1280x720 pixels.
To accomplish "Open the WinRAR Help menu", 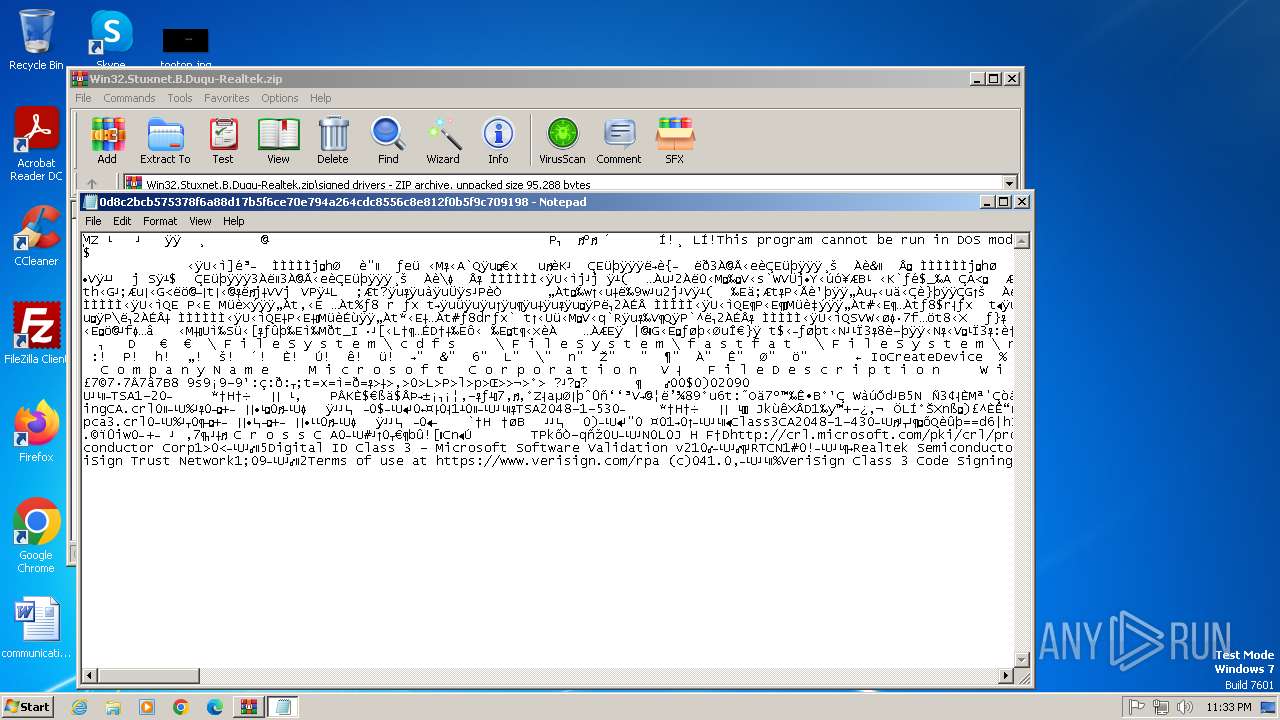I will (320, 98).
